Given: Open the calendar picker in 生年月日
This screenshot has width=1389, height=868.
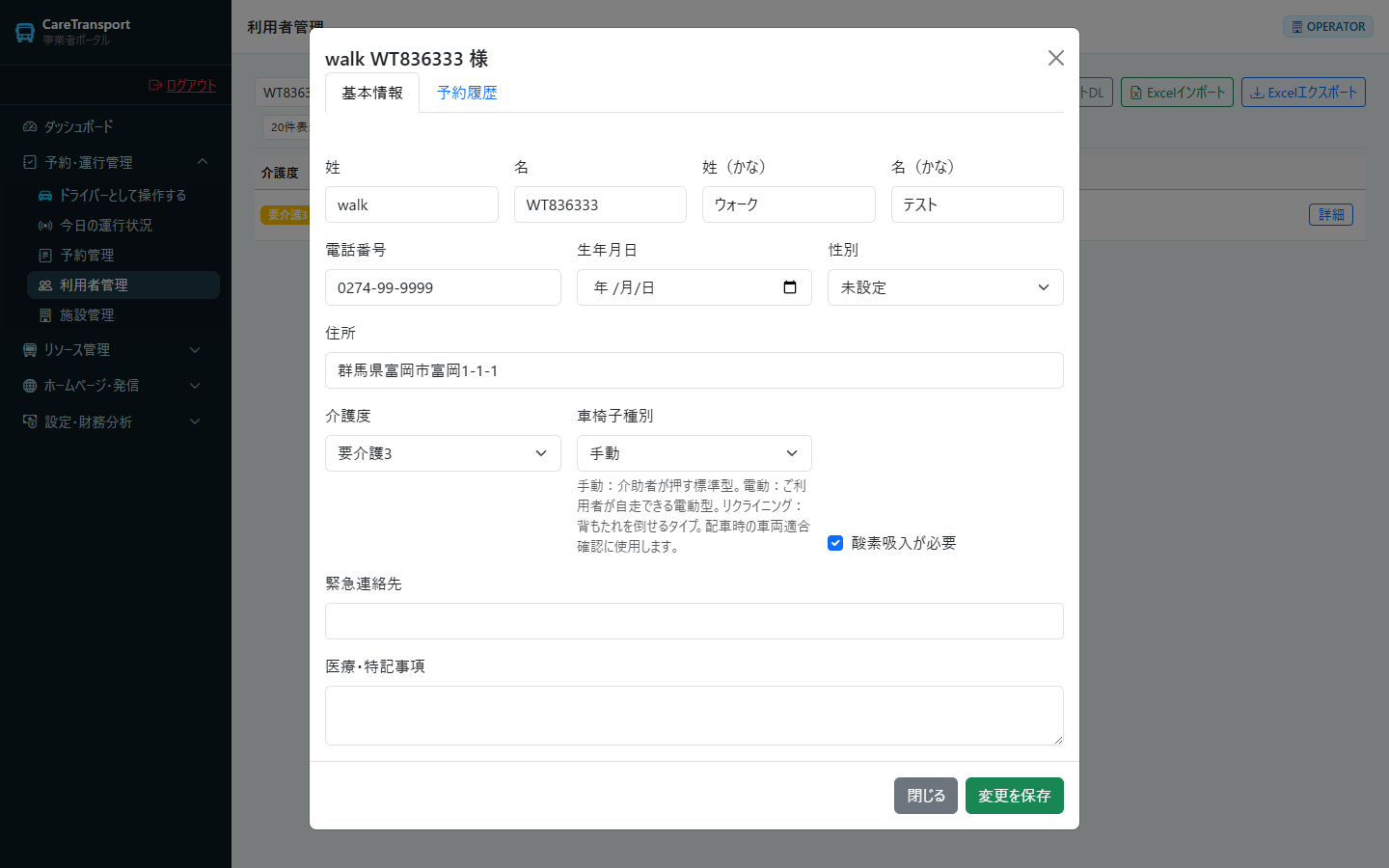Looking at the screenshot, I should [x=790, y=287].
